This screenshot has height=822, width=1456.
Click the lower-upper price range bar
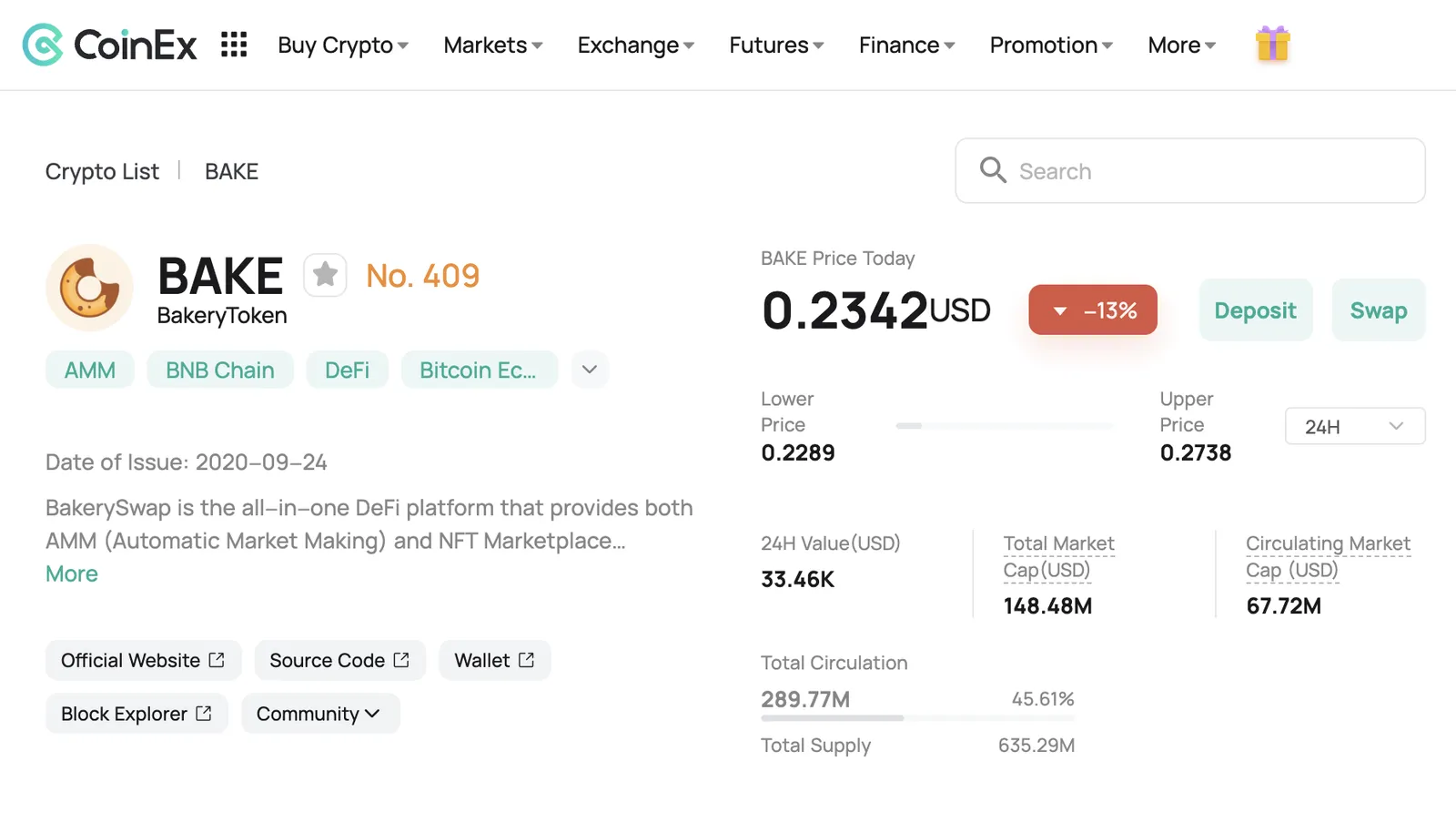coord(1005,425)
